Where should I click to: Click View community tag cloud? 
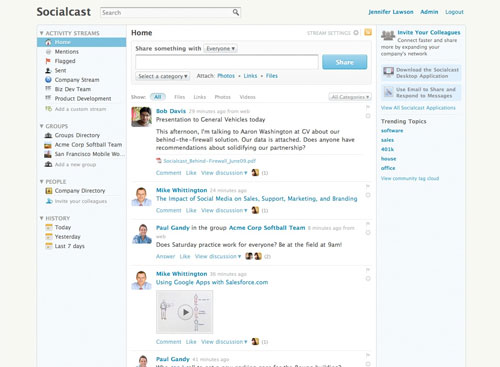point(410,178)
